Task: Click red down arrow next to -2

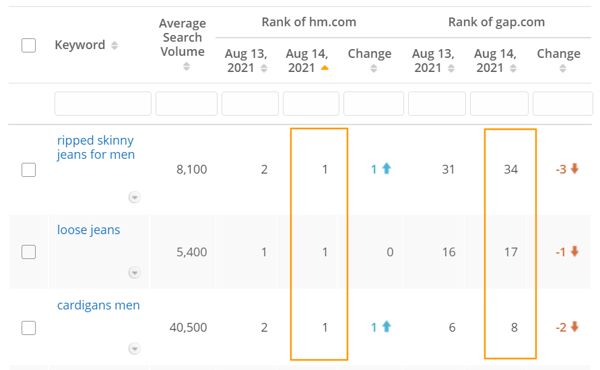Action: (x=574, y=327)
